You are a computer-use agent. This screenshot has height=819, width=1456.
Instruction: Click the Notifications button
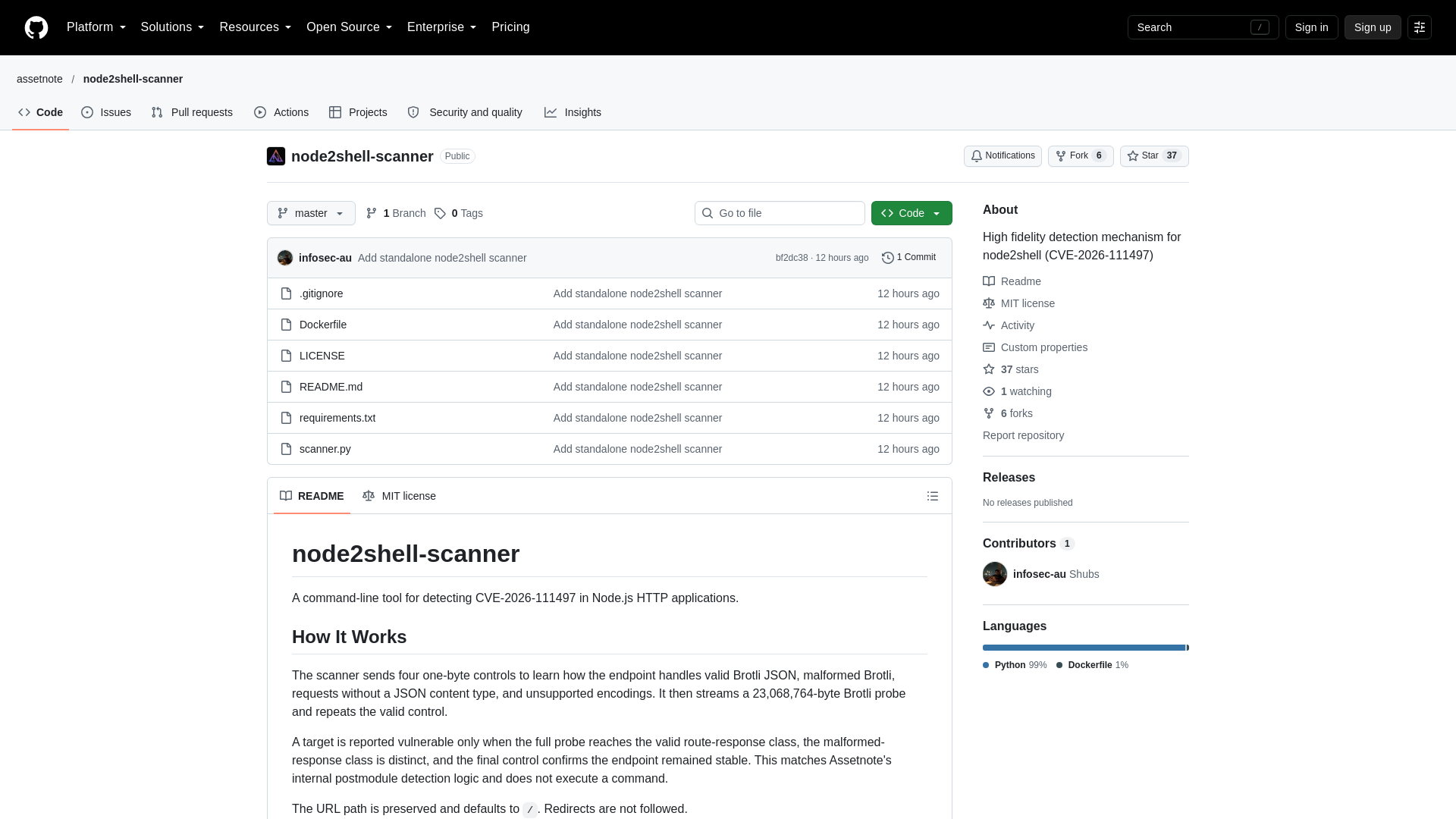(x=1003, y=156)
